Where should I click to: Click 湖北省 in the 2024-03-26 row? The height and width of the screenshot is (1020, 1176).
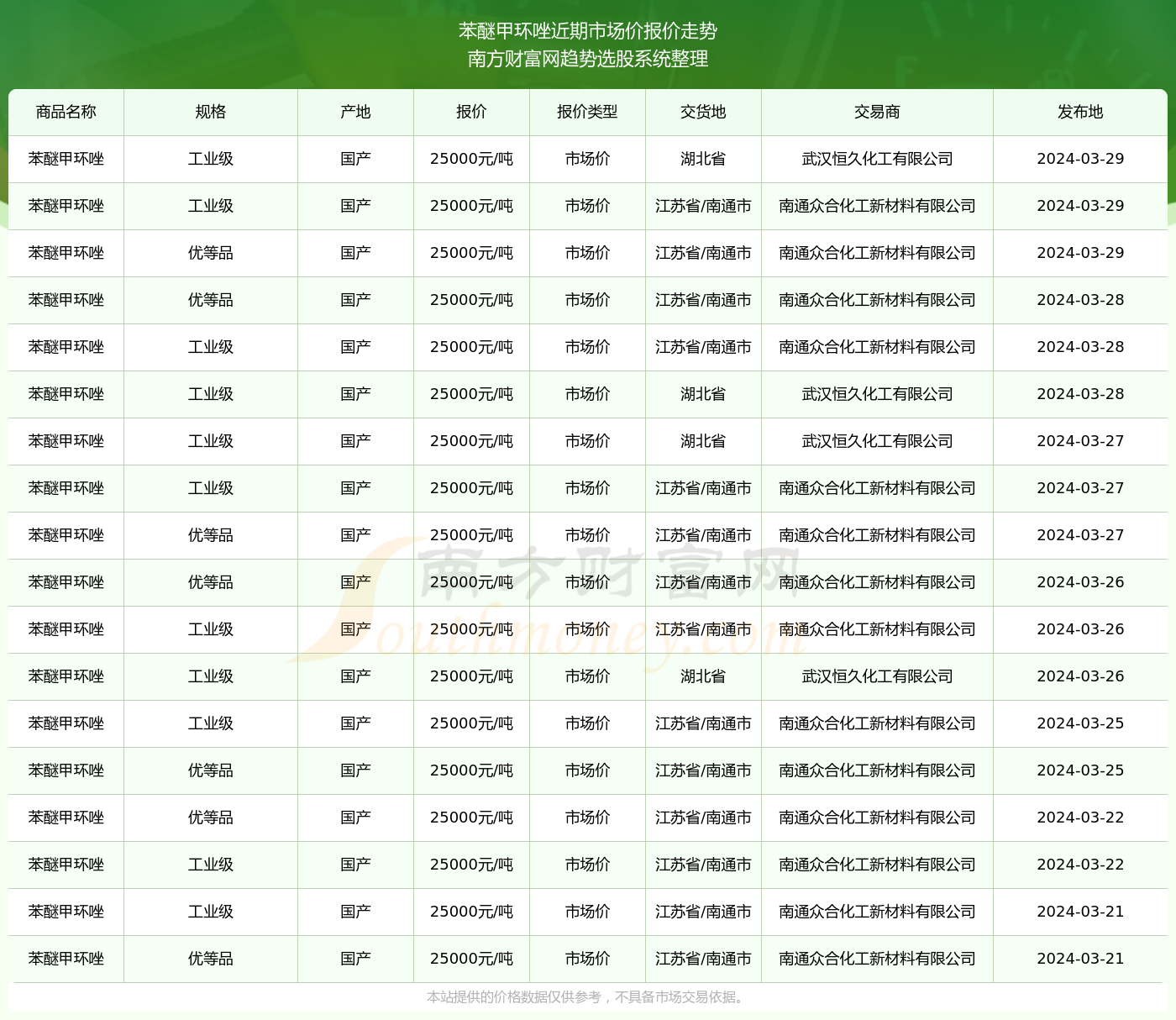click(x=703, y=676)
